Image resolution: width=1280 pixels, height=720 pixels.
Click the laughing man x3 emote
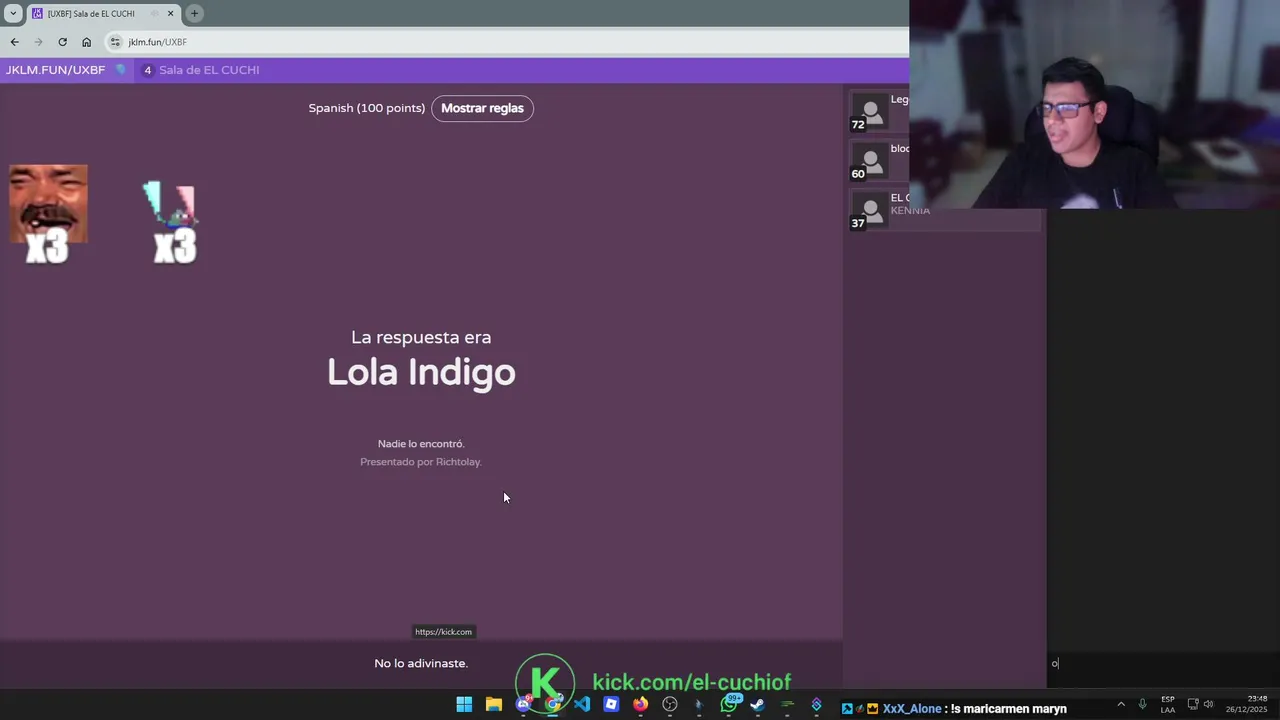[48, 214]
